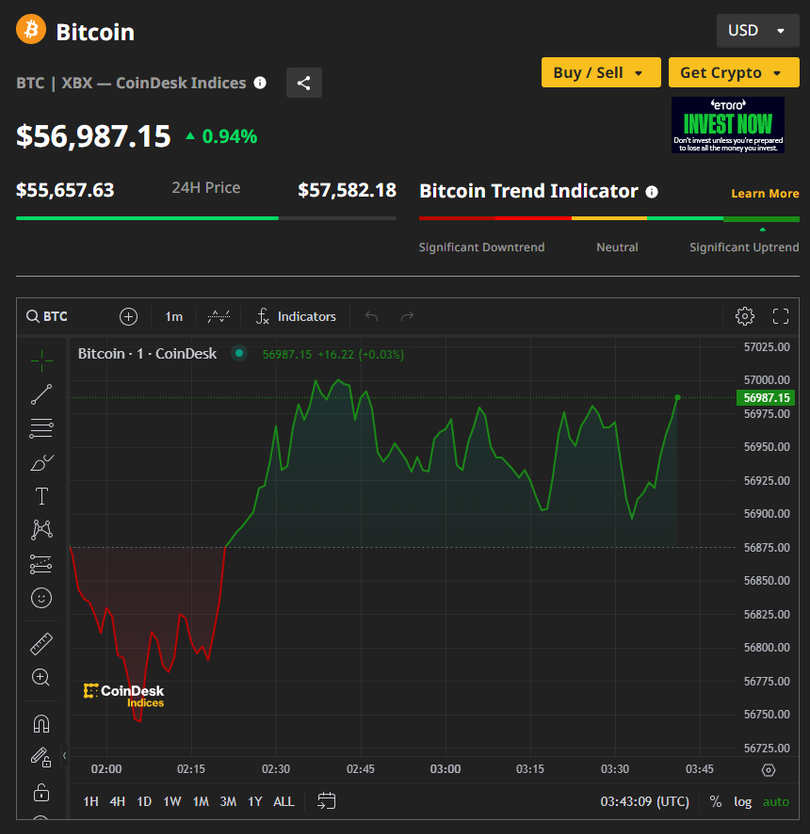Image resolution: width=810 pixels, height=834 pixels.
Task: Toggle percentage scale mode
Action: click(x=715, y=801)
